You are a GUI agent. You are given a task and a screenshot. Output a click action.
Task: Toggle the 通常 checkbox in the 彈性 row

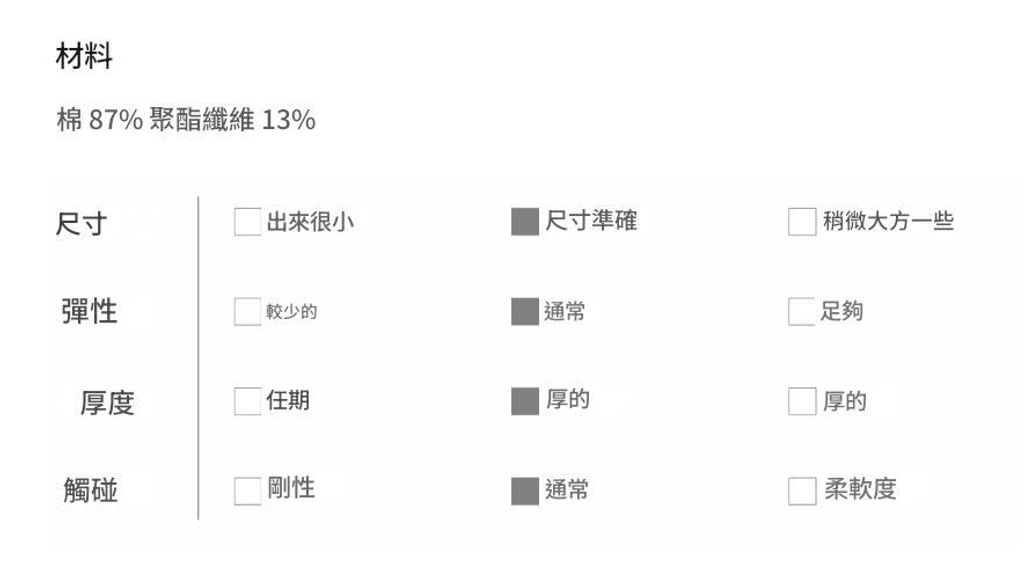click(525, 312)
